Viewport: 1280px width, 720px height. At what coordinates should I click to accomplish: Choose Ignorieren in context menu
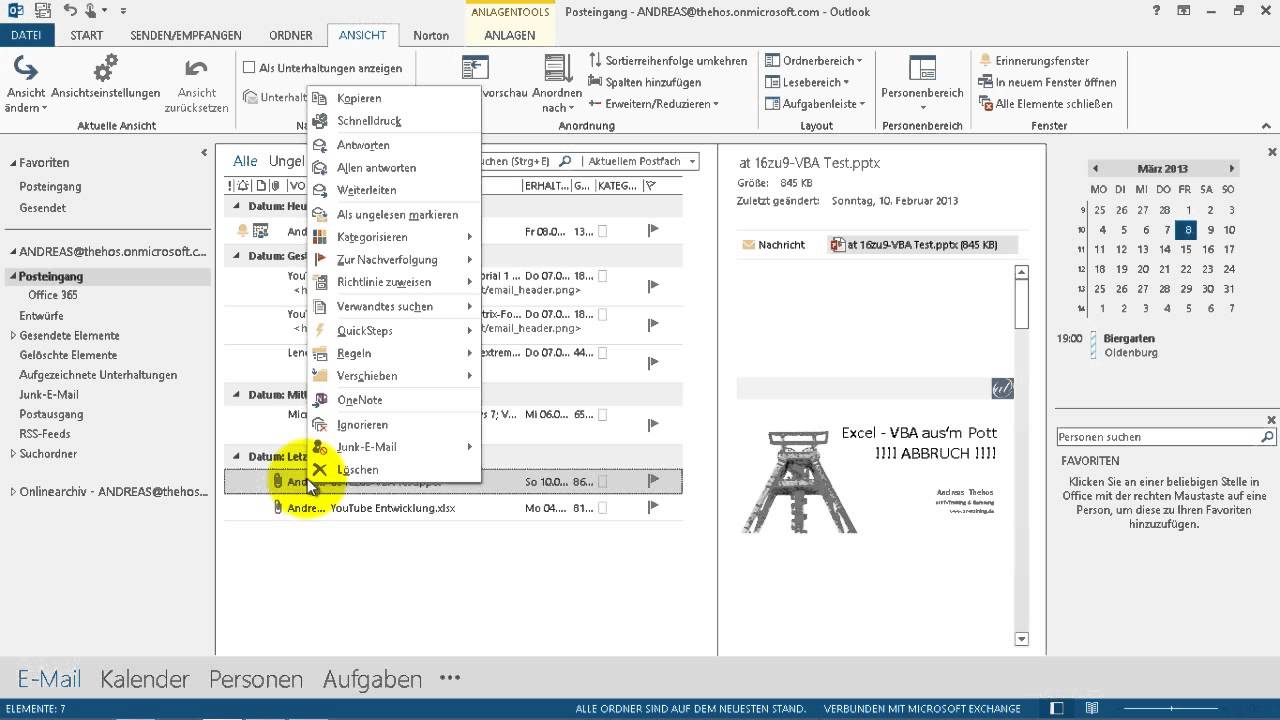[x=394, y=425]
